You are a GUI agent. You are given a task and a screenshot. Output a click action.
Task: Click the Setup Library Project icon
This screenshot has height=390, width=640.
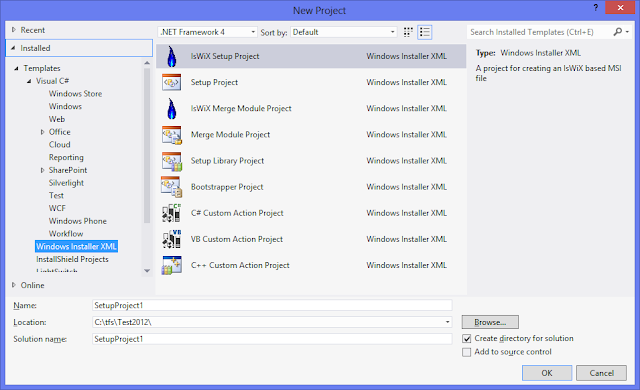click(x=171, y=161)
